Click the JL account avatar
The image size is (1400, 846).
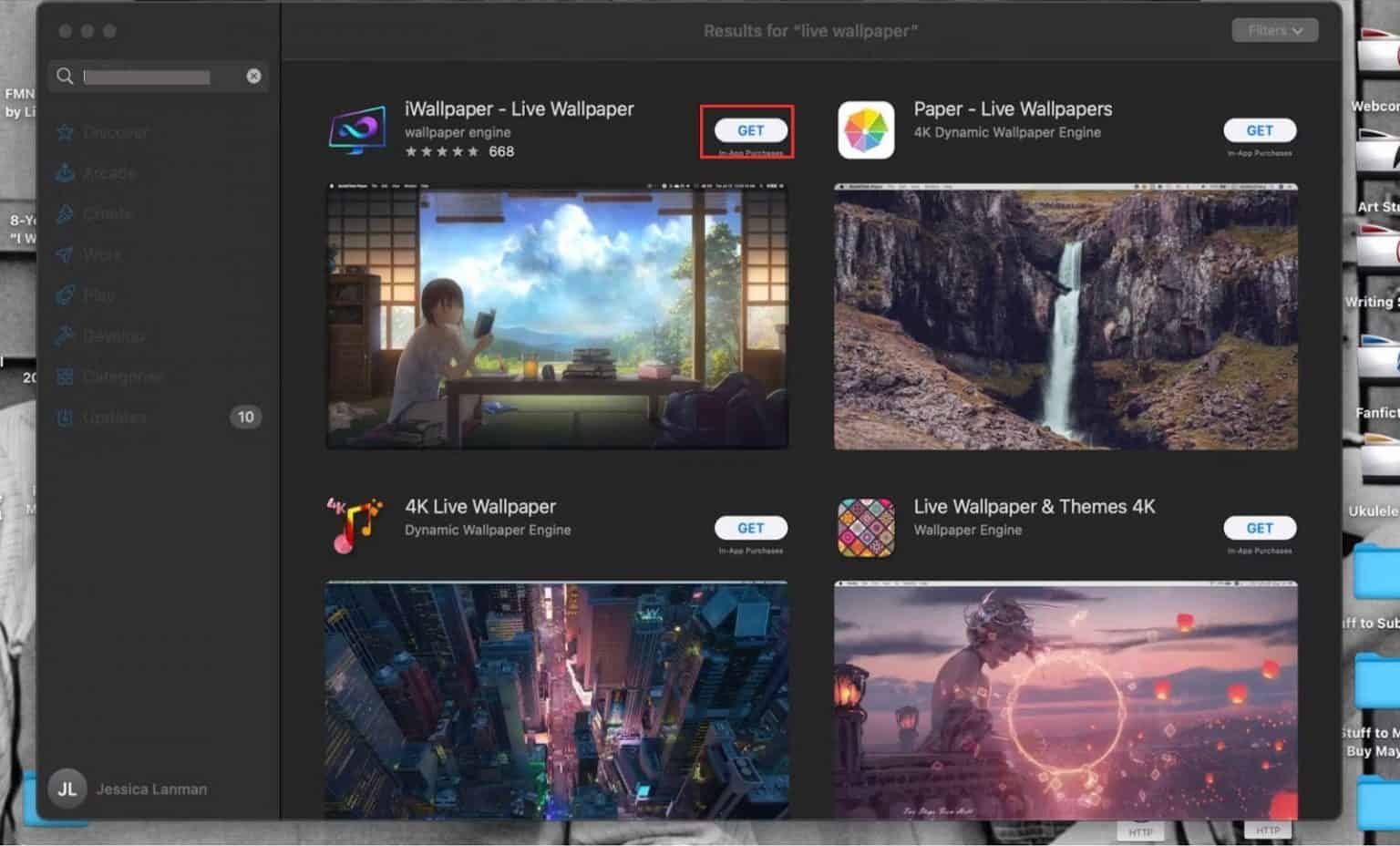(67, 789)
